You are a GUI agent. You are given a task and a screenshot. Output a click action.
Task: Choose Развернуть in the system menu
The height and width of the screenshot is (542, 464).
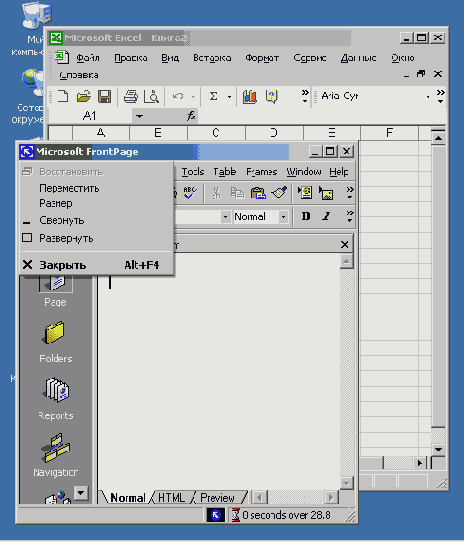(x=97, y=238)
